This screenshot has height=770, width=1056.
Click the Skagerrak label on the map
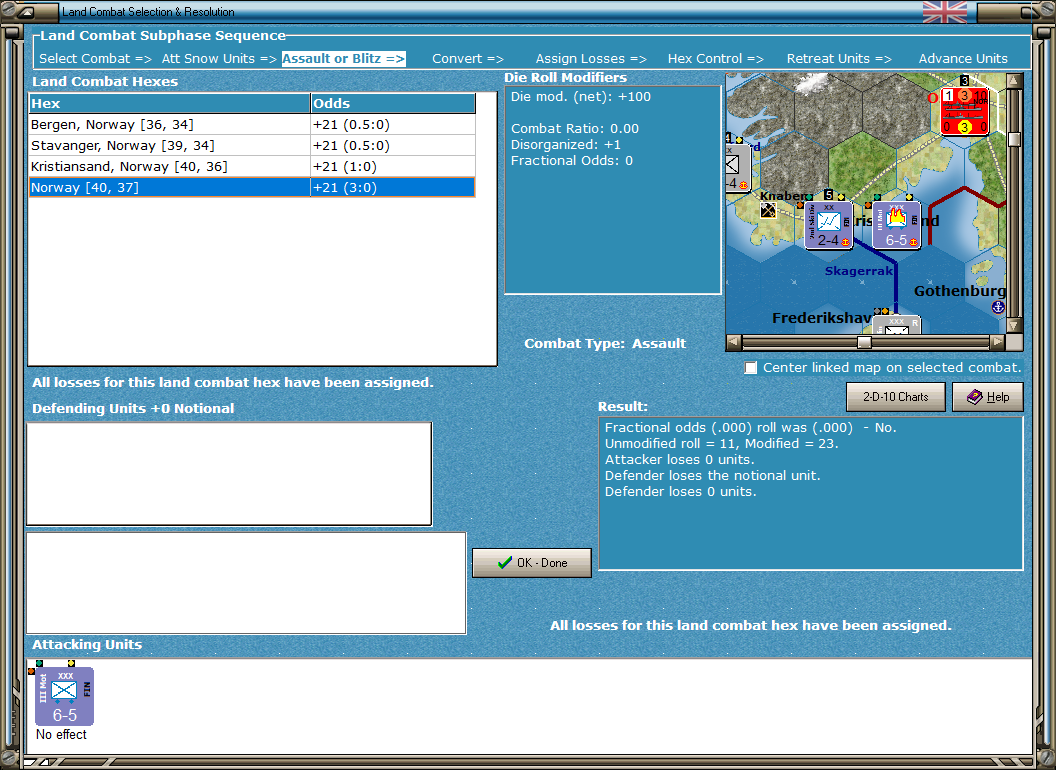click(x=859, y=271)
